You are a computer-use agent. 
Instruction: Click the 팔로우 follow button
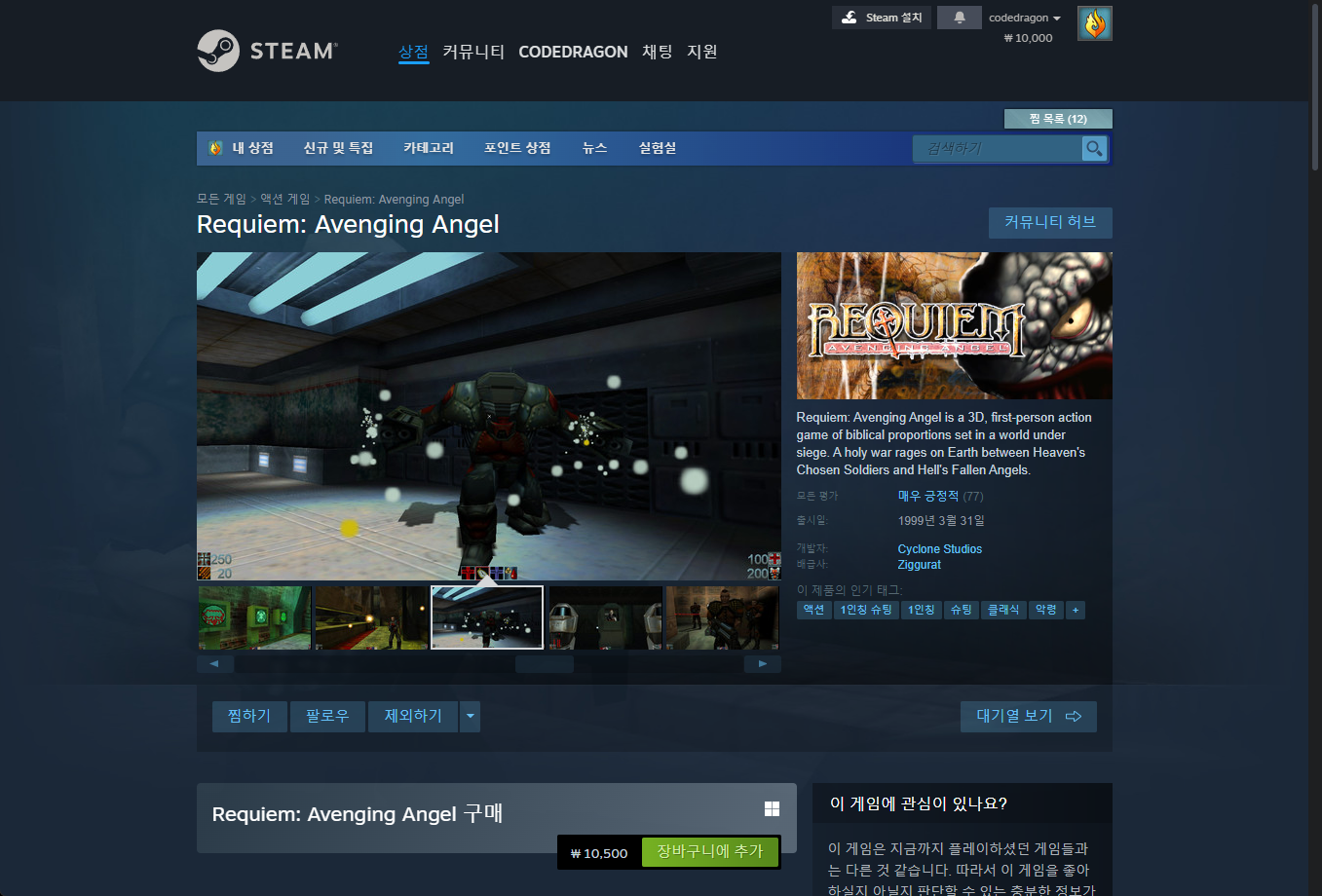point(327,716)
